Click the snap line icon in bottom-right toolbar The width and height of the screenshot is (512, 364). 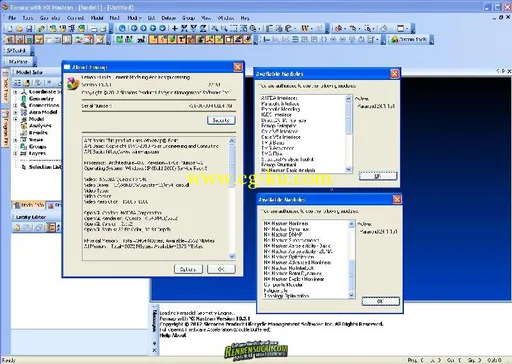click(266, 40)
